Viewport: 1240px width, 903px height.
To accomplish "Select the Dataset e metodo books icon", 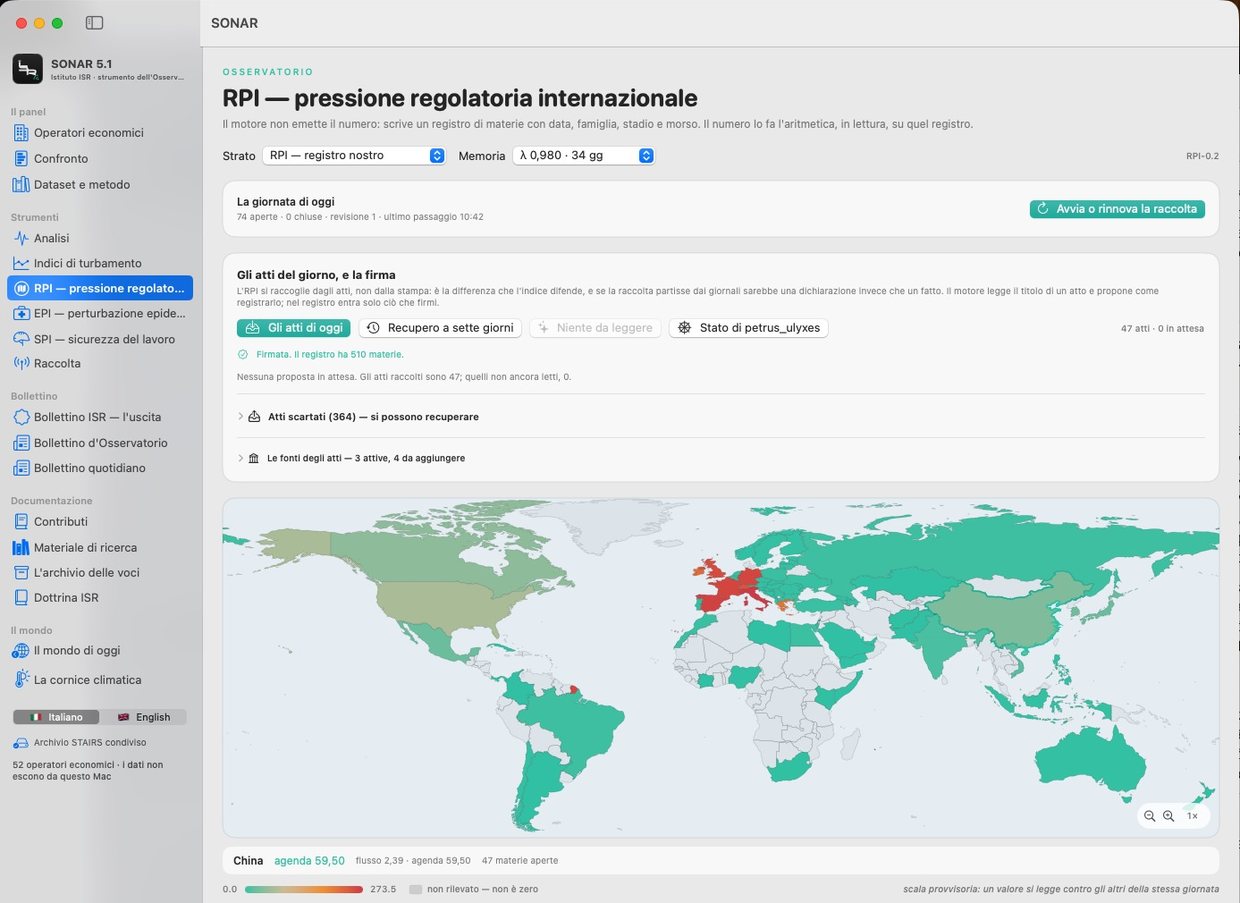I will pos(21,185).
